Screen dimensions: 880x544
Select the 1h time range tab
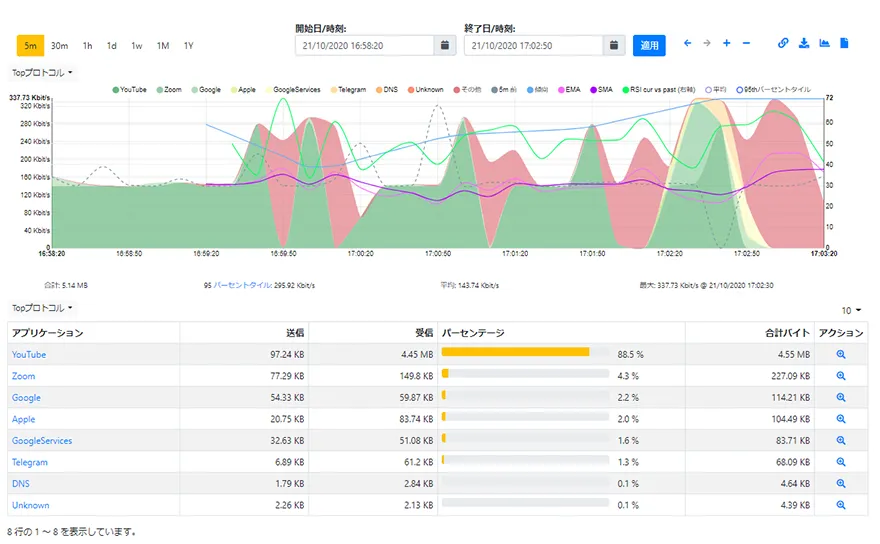(x=88, y=45)
